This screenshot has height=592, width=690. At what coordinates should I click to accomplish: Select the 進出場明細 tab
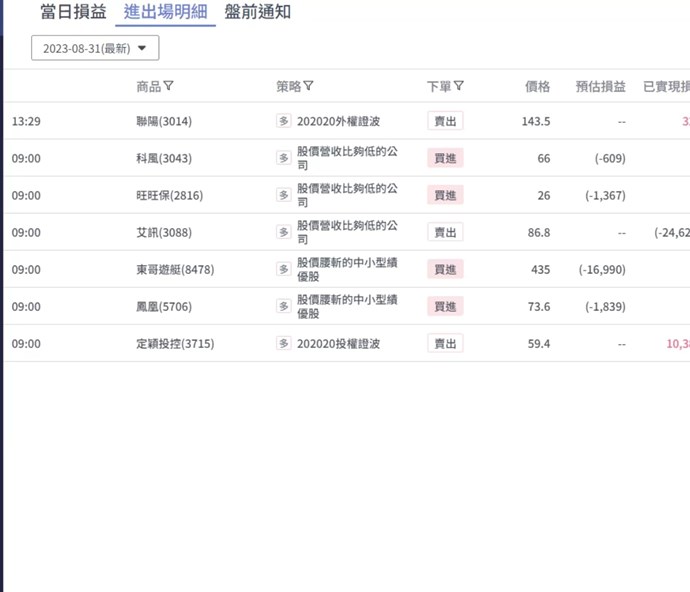[x=165, y=12]
